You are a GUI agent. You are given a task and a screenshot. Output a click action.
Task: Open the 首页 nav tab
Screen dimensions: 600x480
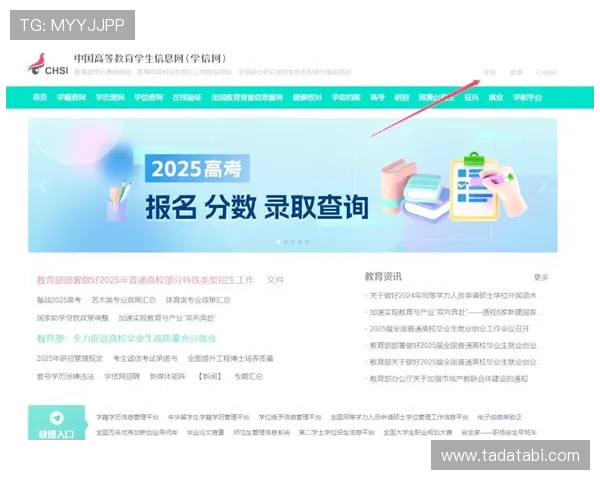click(x=40, y=97)
